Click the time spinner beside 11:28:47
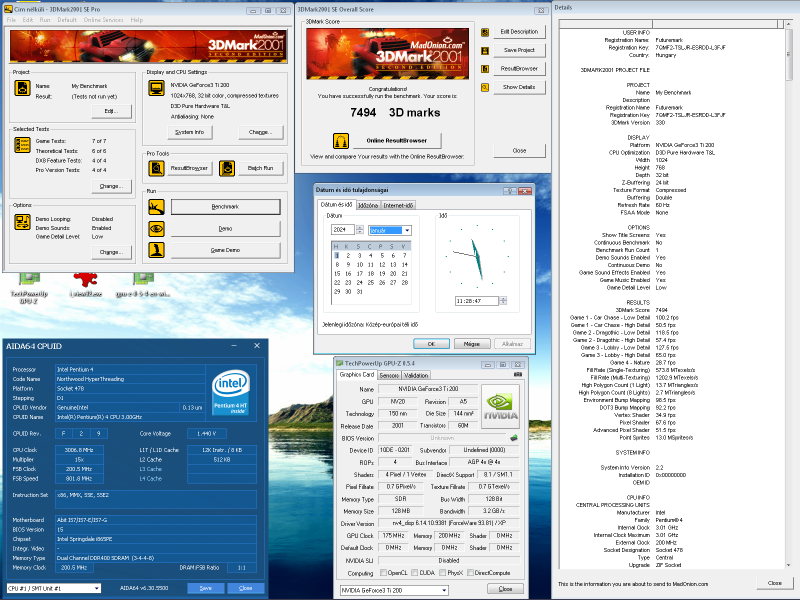The width and height of the screenshot is (800, 600). click(x=503, y=301)
